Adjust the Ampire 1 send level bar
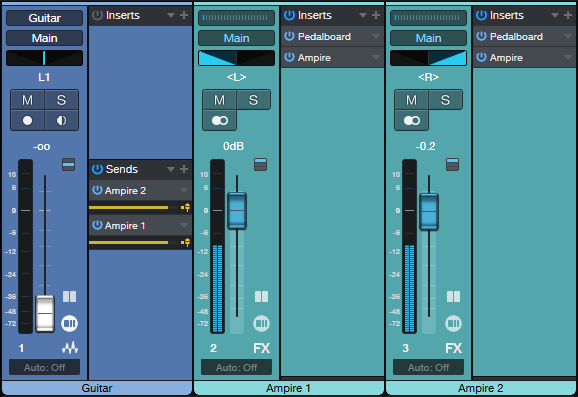The width and height of the screenshot is (578, 397). click(x=133, y=243)
